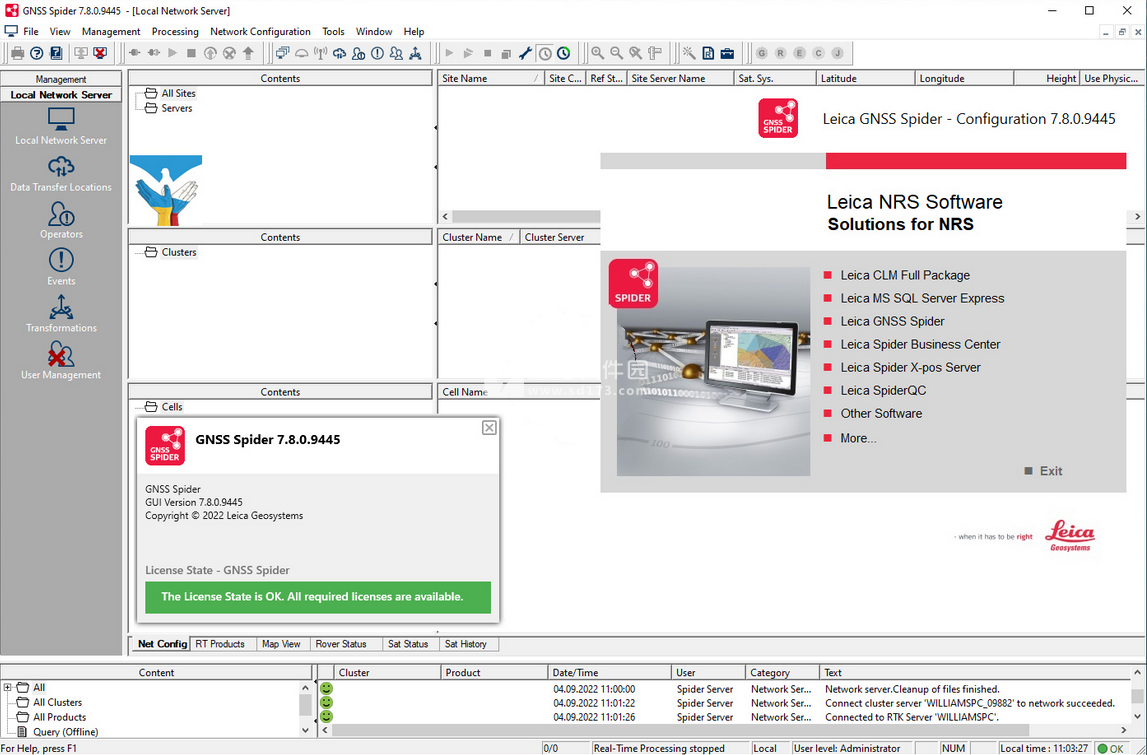Screen dimensions: 1147x755
Task: Toggle the grey clock toolbar button
Action: pyautogui.click(x=545, y=53)
